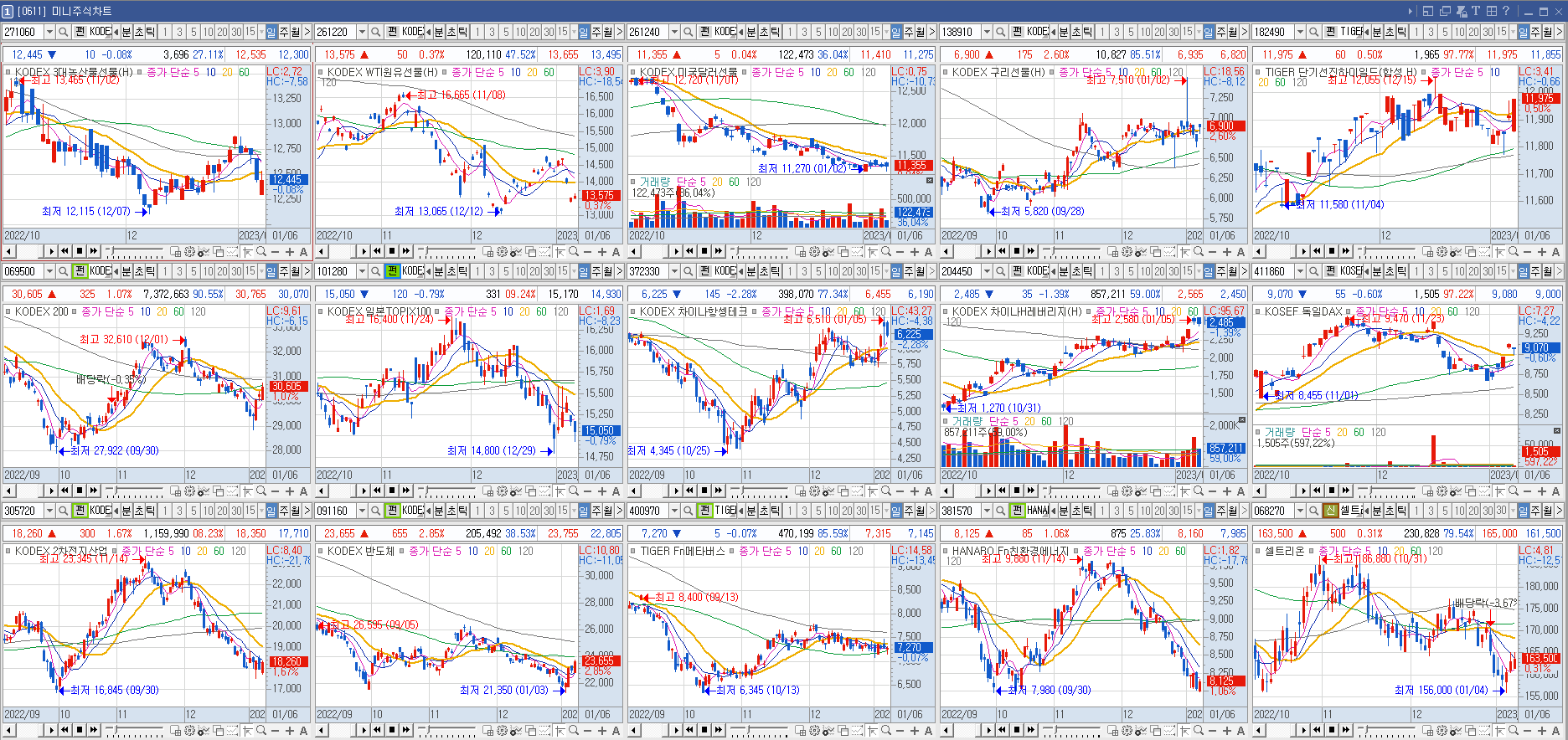This screenshot has width=1568, height=740.
Task: Click the plus zoom-in icon under 셀트리온 chart
Action: click(x=1540, y=730)
